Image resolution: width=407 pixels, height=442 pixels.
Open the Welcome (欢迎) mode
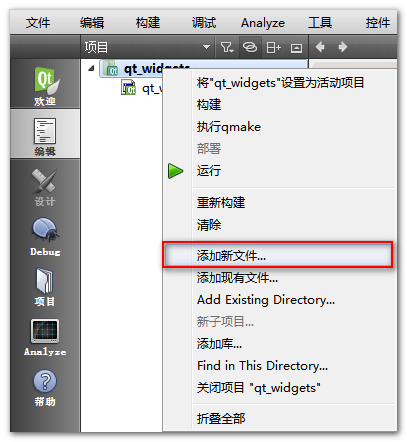tap(45, 84)
